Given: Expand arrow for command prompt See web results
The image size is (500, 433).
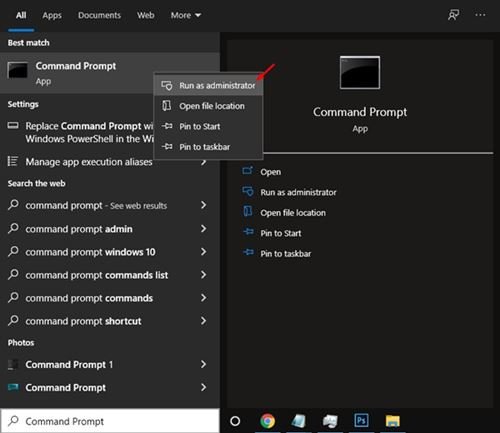Looking at the screenshot, I should 203,205.
